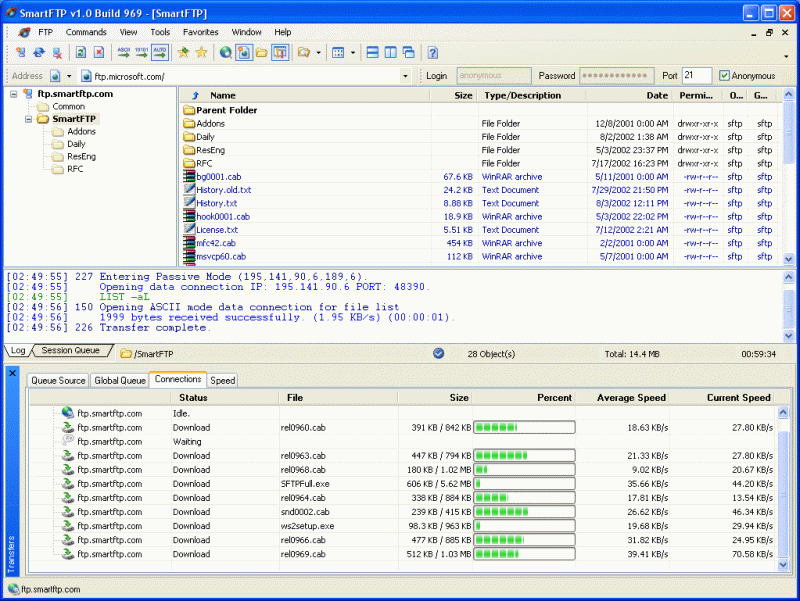800x601 pixels.
Task: Click the log pane scroll up arrow
Action: click(x=788, y=277)
